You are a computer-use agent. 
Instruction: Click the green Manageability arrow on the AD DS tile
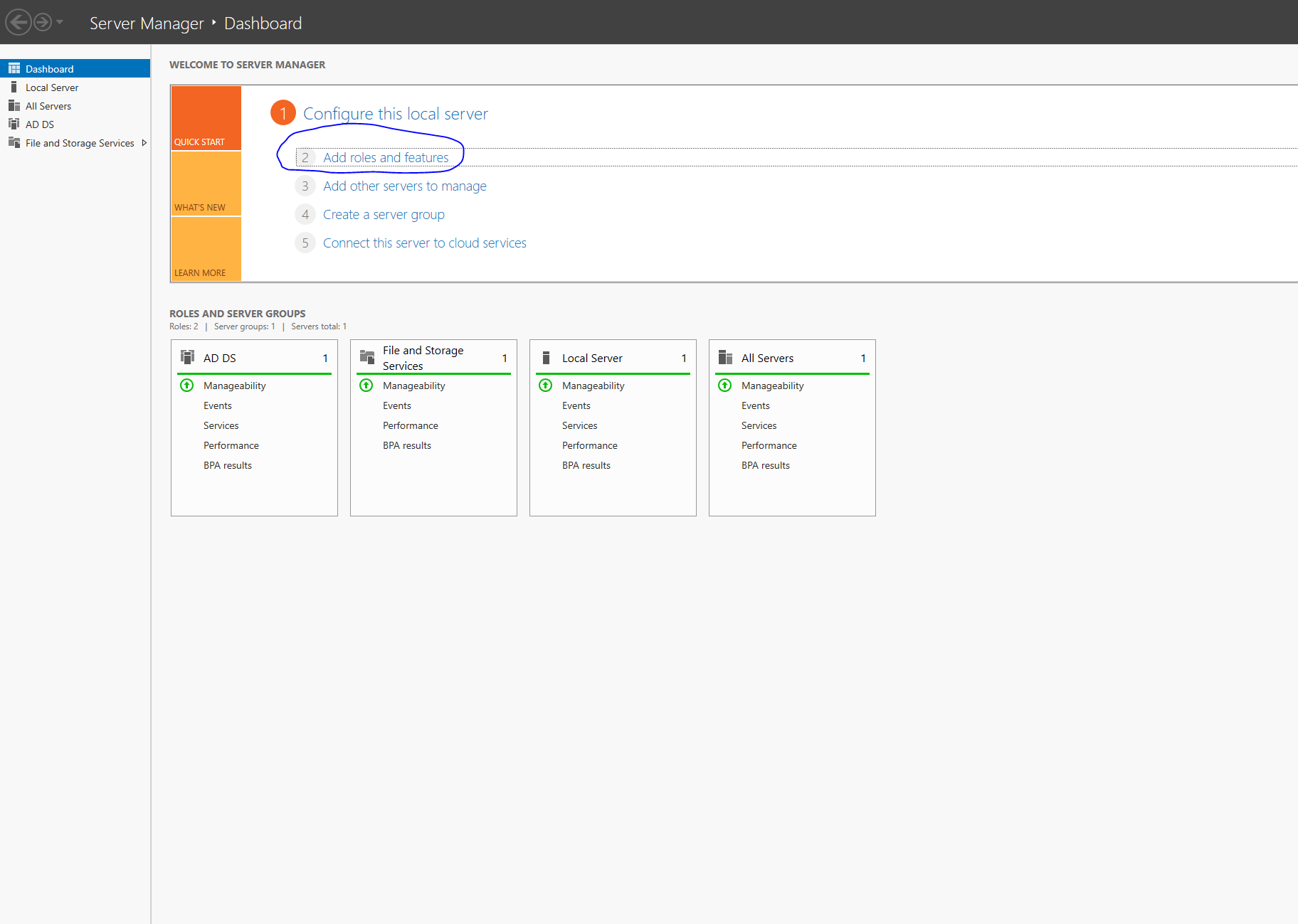coord(186,385)
